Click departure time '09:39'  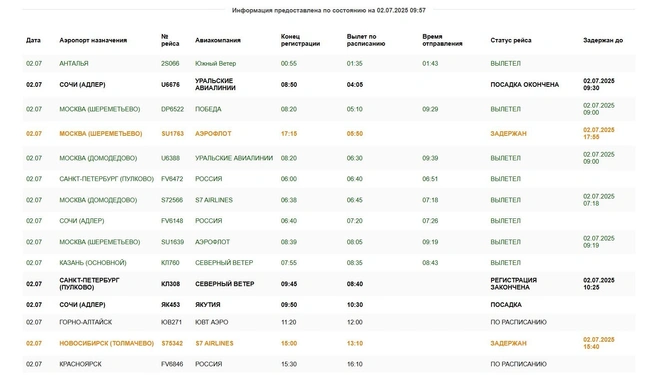click(x=430, y=158)
